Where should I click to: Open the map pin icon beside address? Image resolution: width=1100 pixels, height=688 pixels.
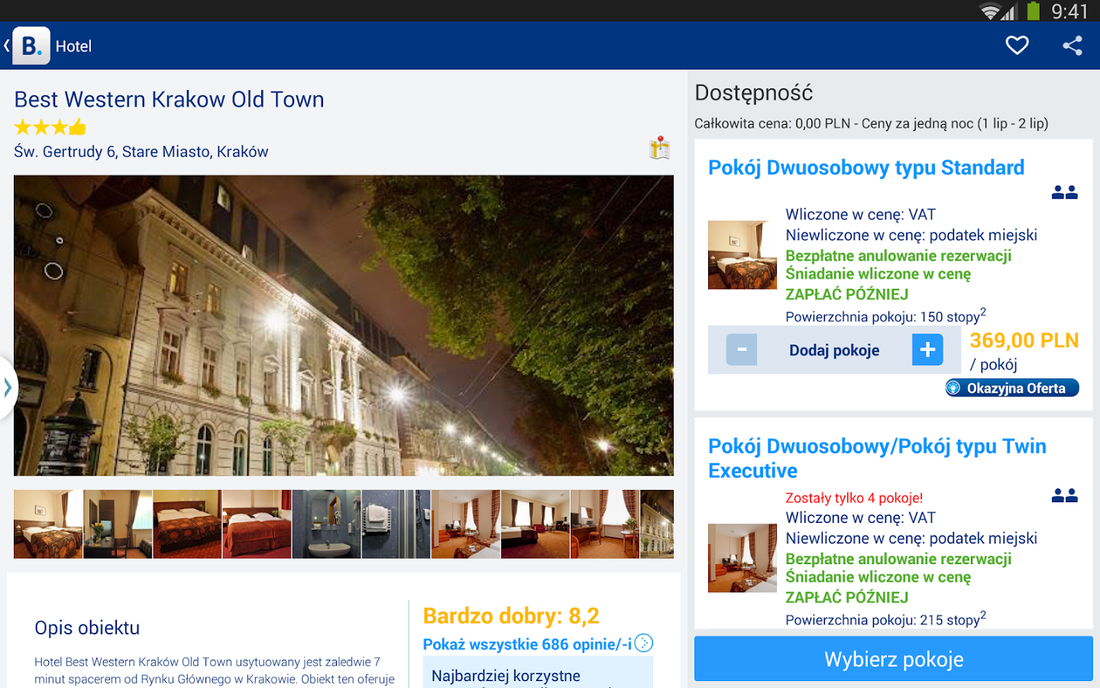[659, 148]
